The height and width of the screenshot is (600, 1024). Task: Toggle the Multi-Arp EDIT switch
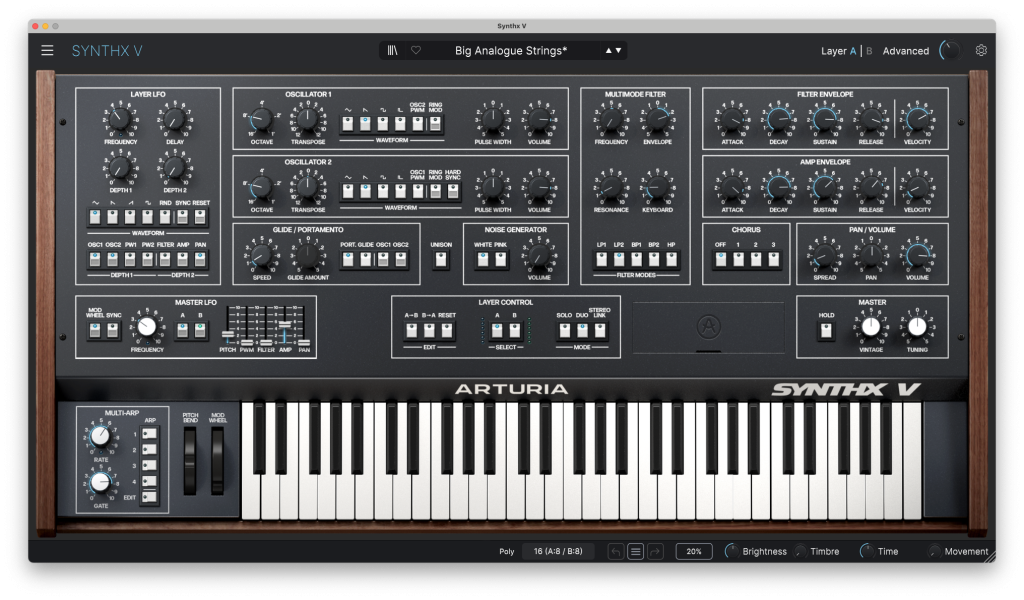pyautogui.click(x=150, y=497)
